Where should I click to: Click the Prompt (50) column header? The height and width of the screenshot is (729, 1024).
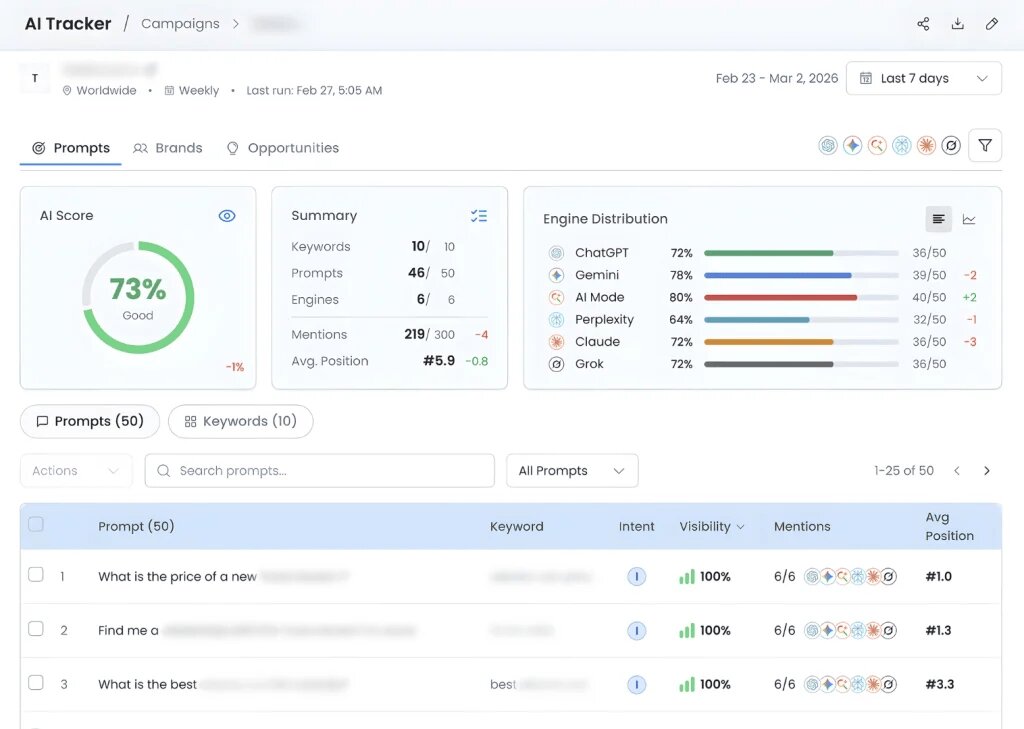pyautogui.click(x=136, y=526)
